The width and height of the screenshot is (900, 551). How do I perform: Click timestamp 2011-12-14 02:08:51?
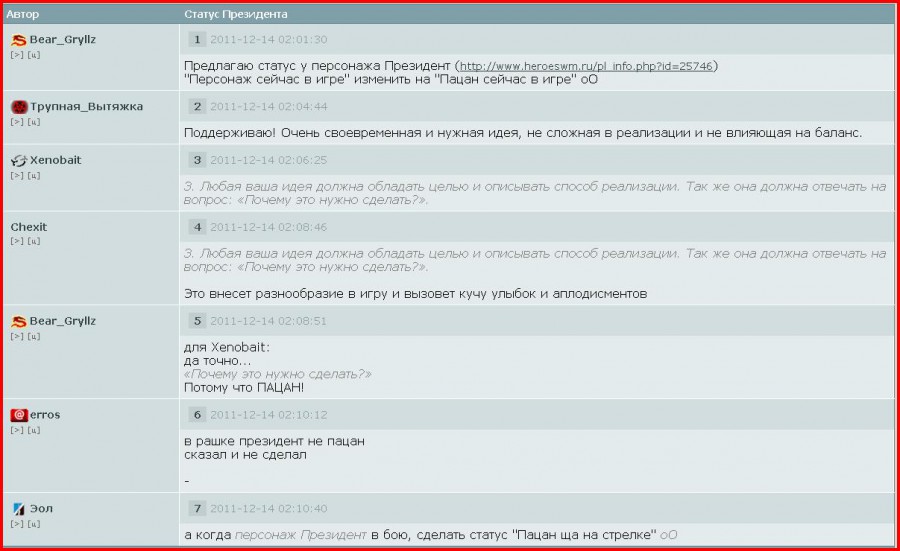click(269, 321)
